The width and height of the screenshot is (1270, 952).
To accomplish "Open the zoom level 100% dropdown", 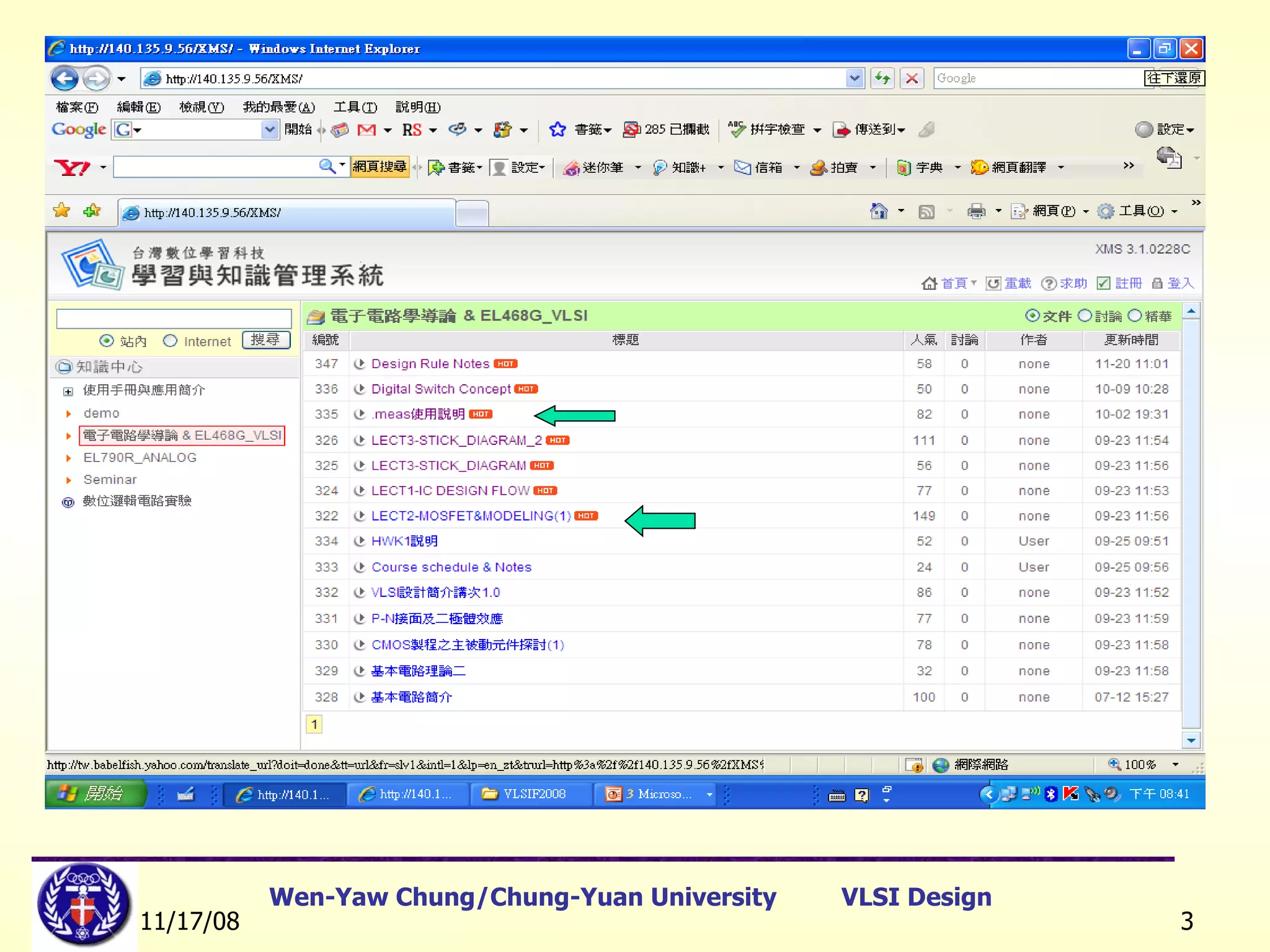I will click(1175, 765).
